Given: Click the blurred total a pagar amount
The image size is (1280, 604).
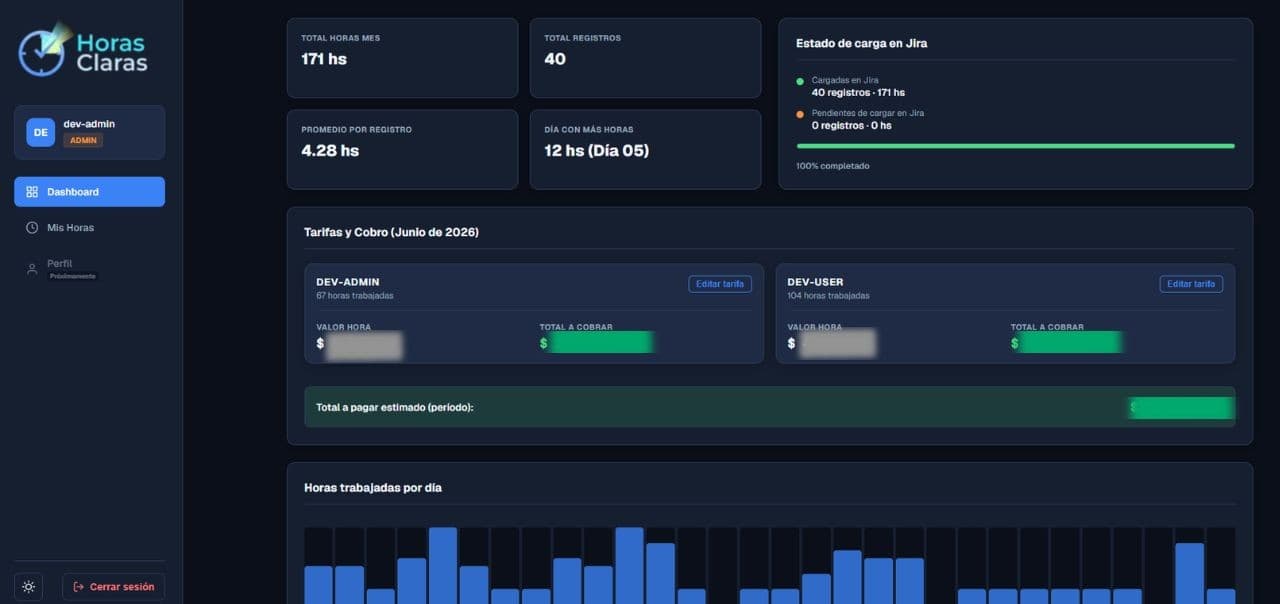Looking at the screenshot, I should click(x=1182, y=408).
